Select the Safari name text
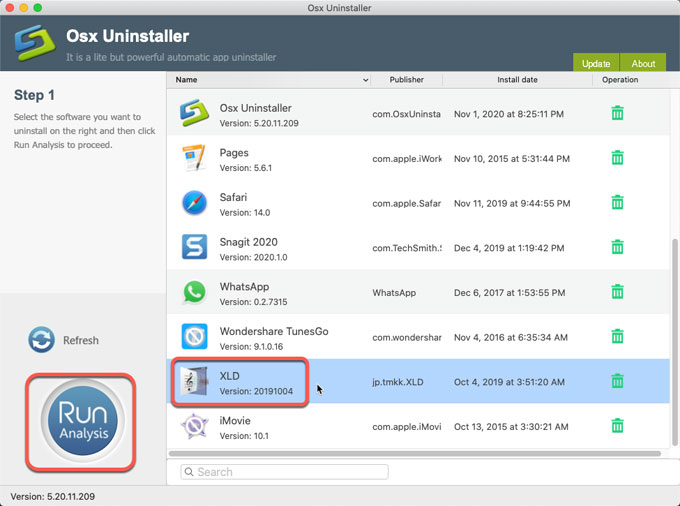Image resolution: width=680 pixels, height=506 pixels. coord(233,197)
